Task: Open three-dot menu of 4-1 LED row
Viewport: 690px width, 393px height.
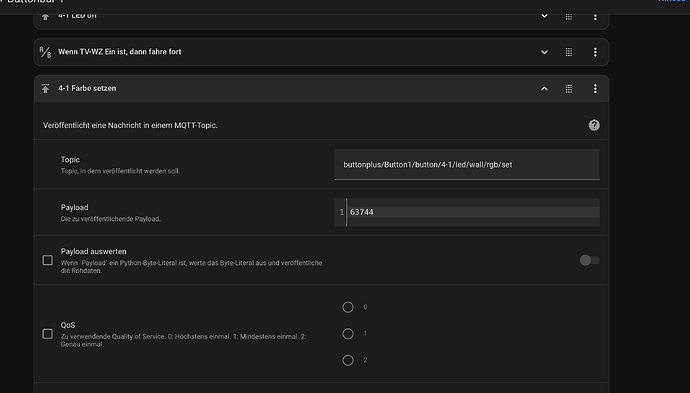Action: click(x=595, y=17)
